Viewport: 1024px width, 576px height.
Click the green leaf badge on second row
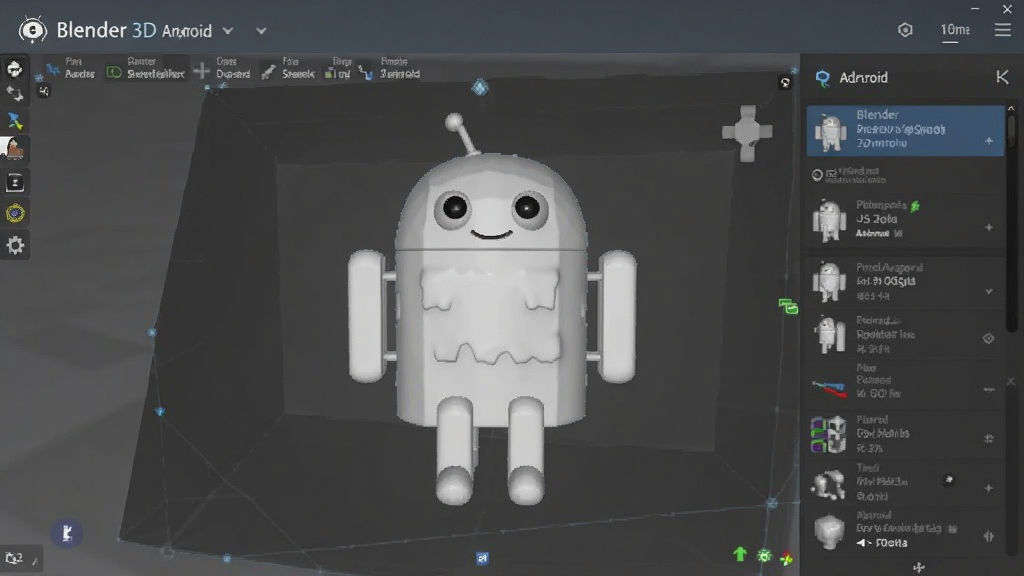click(916, 206)
